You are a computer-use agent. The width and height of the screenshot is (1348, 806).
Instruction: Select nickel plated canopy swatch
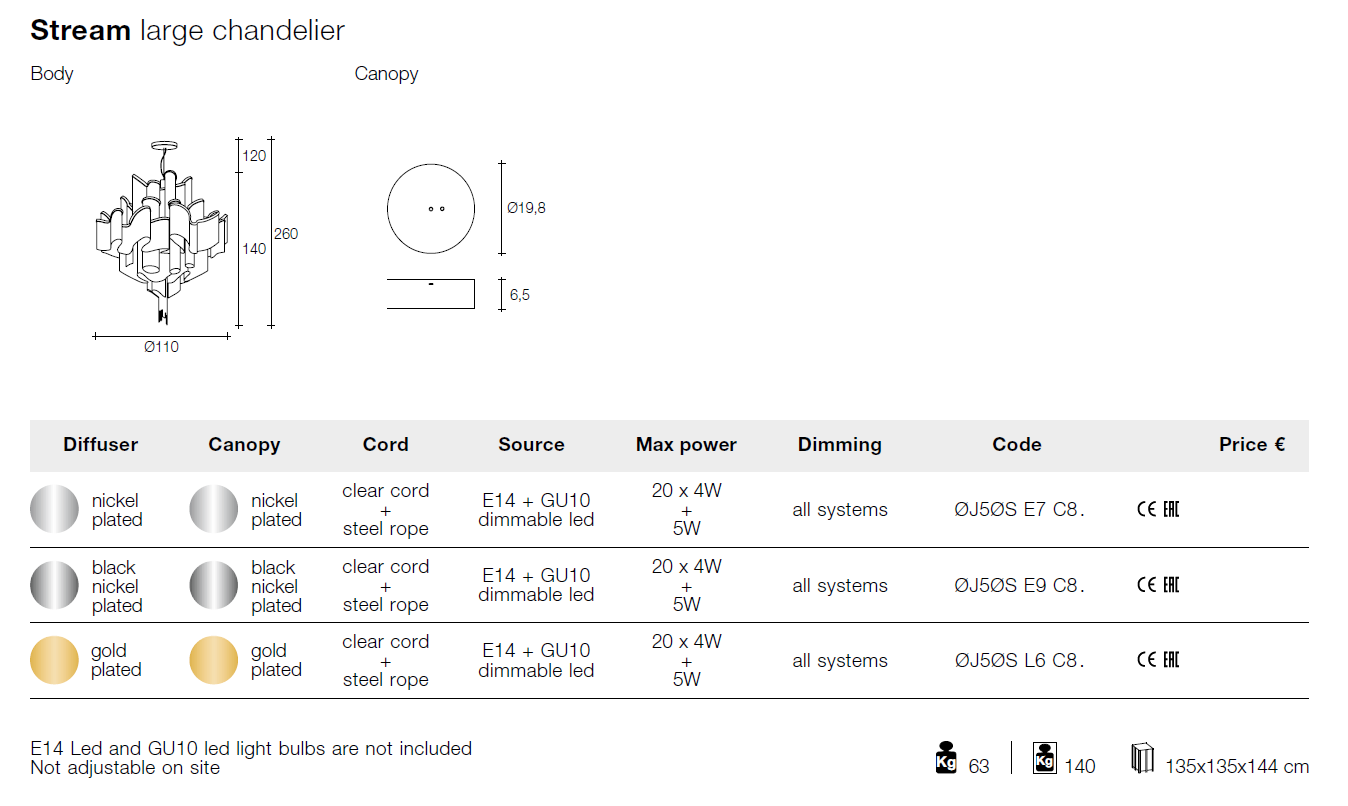click(213, 510)
